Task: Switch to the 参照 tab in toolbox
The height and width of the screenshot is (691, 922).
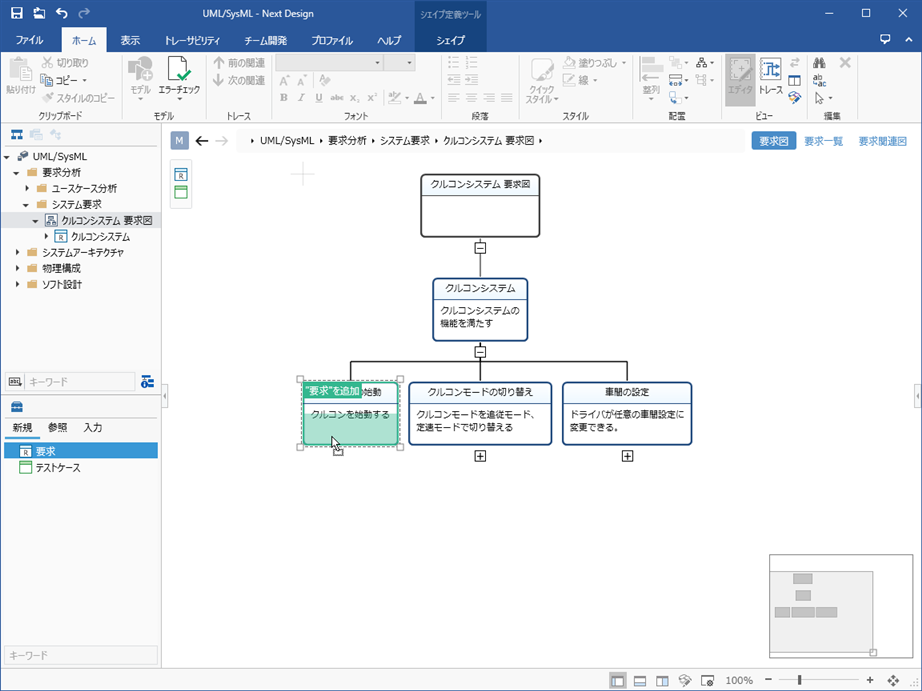Action: pos(58,428)
